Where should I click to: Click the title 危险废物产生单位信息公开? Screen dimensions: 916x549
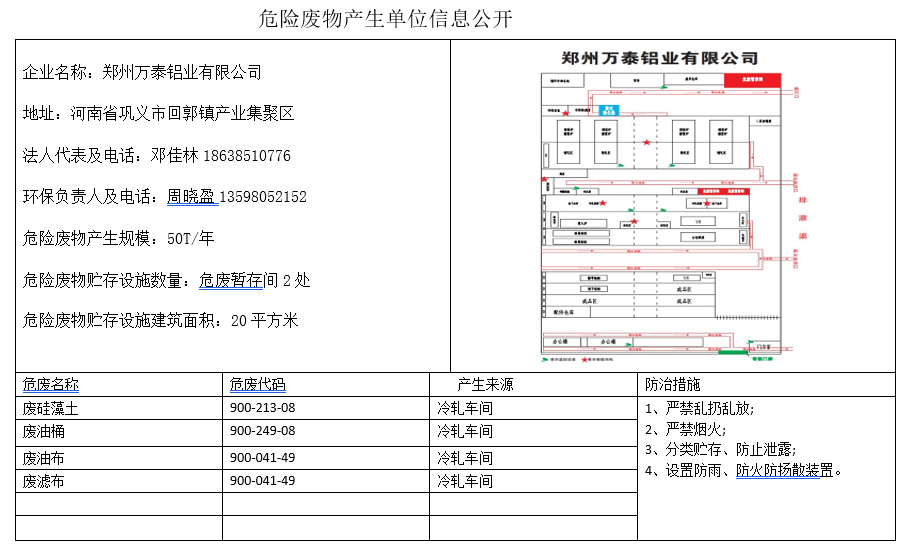click(x=386, y=19)
